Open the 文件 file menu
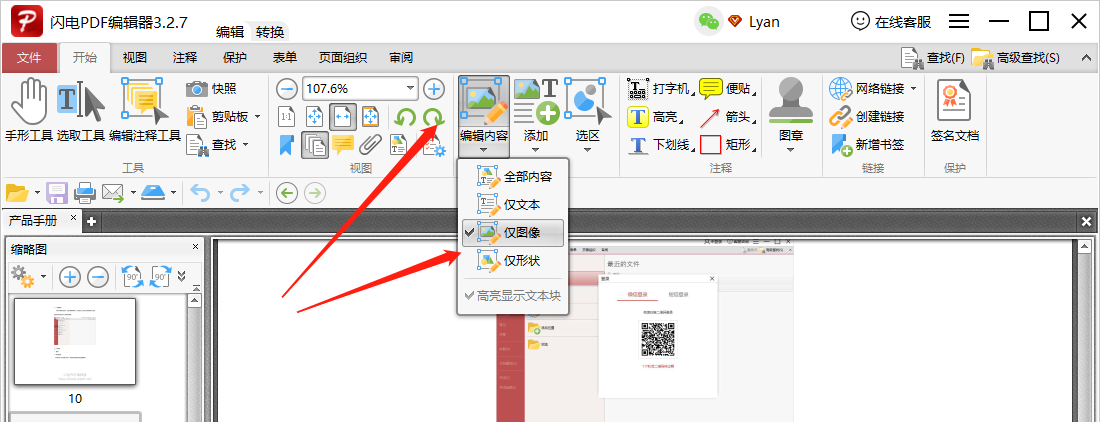 [x=29, y=58]
